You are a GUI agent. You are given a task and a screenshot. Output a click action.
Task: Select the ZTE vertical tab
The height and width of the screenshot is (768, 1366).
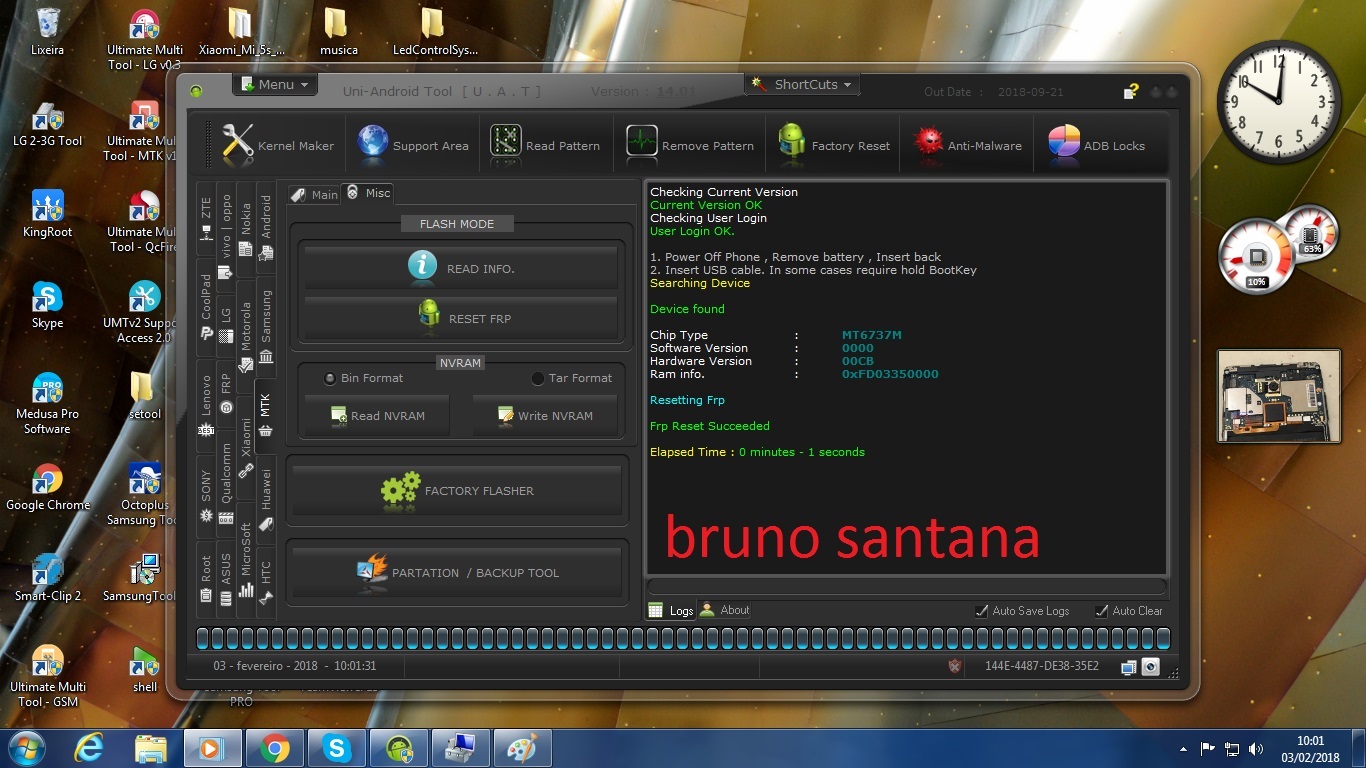206,220
